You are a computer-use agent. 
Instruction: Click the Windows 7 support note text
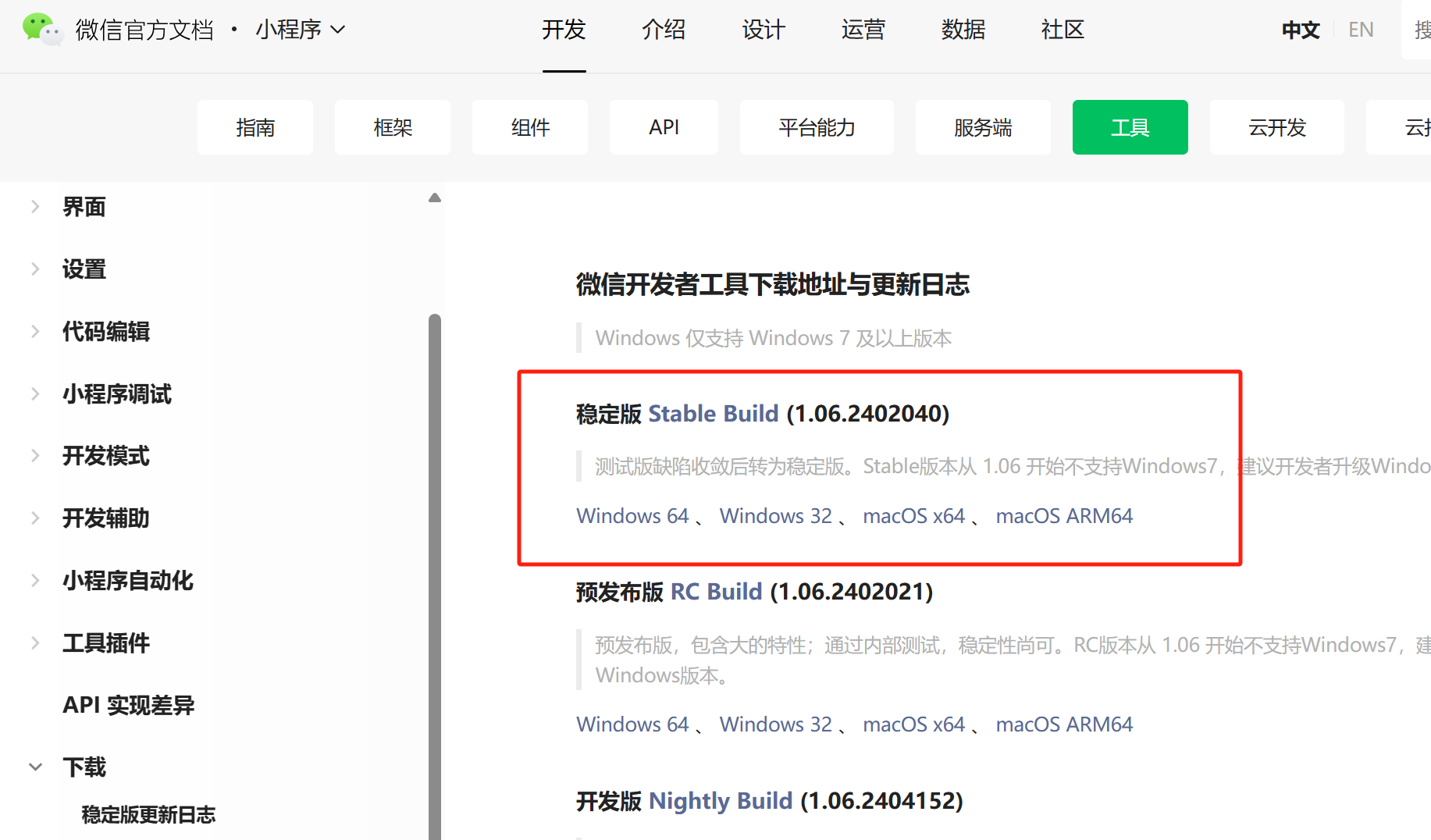[x=774, y=338]
